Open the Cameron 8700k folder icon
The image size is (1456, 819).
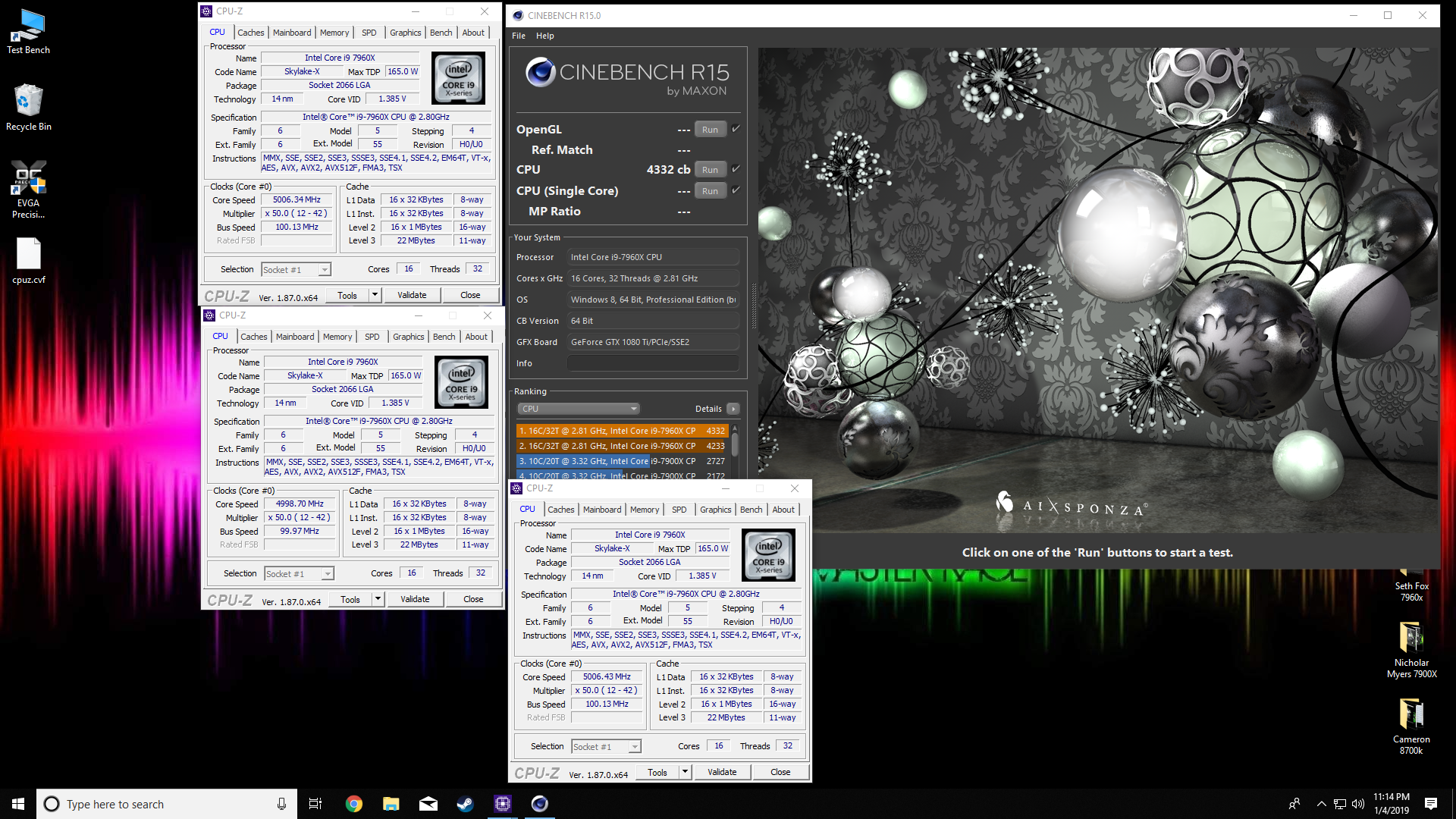pos(1411,726)
